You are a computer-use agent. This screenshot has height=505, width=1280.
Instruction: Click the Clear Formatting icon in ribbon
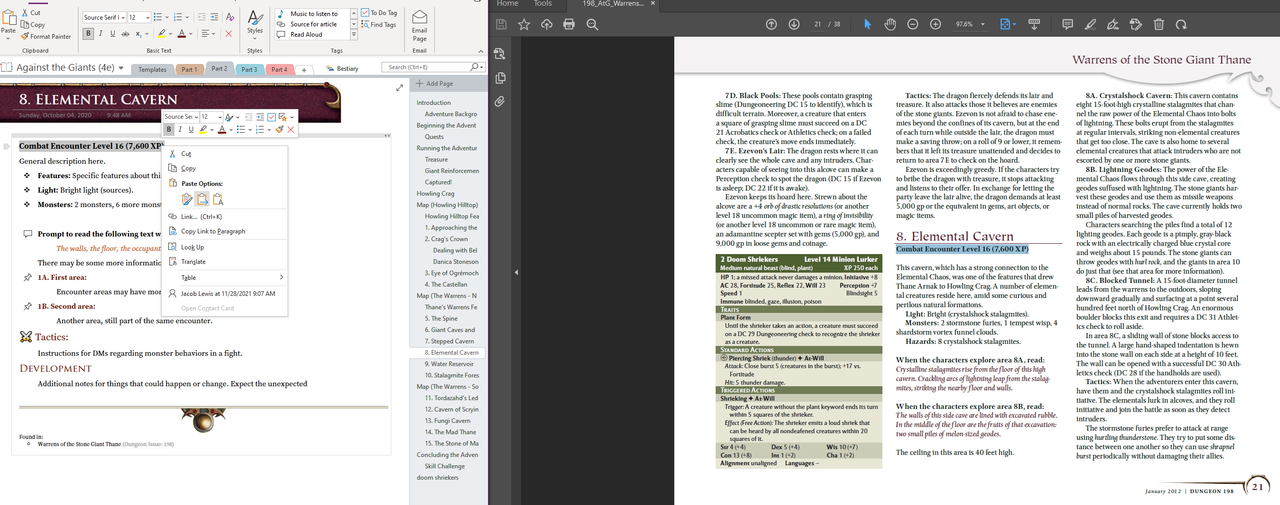230,17
